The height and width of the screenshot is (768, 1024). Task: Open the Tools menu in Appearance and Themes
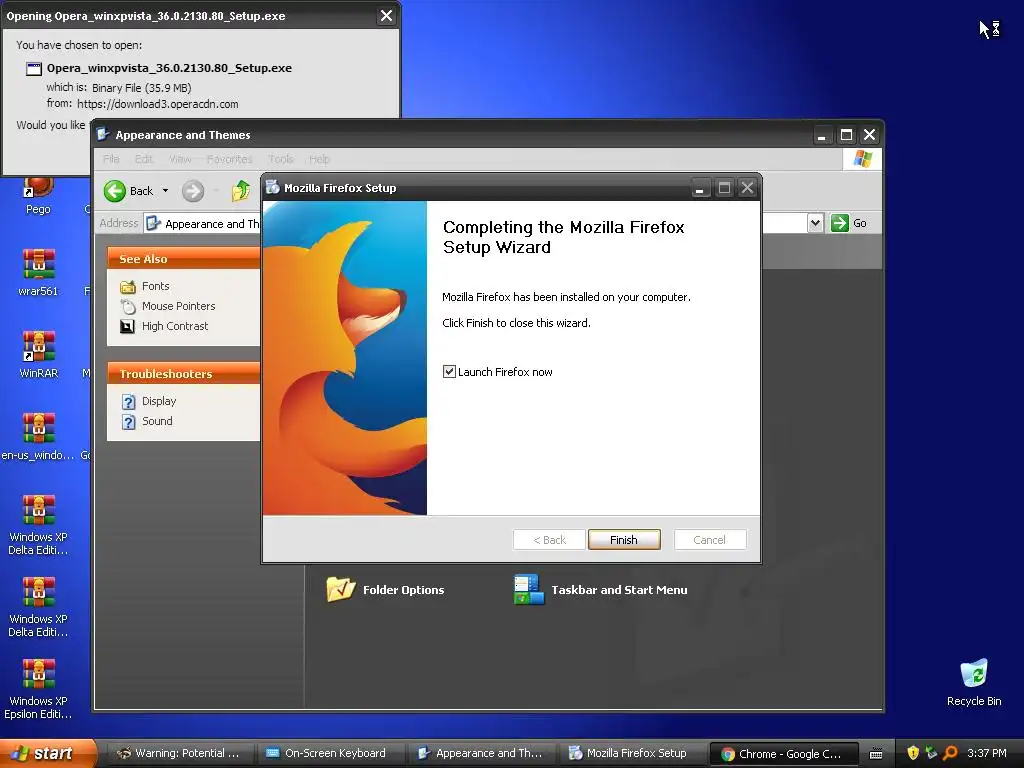click(x=281, y=159)
